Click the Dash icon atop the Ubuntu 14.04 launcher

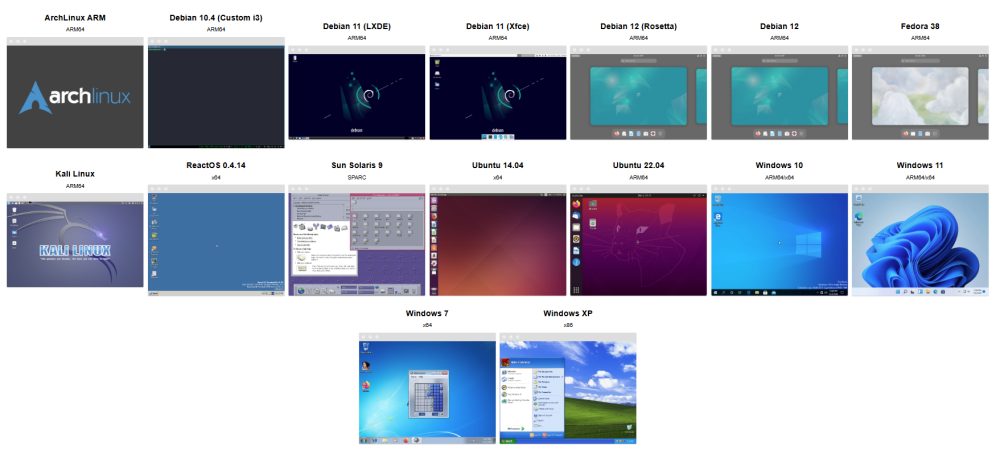click(x=434, y=200)
